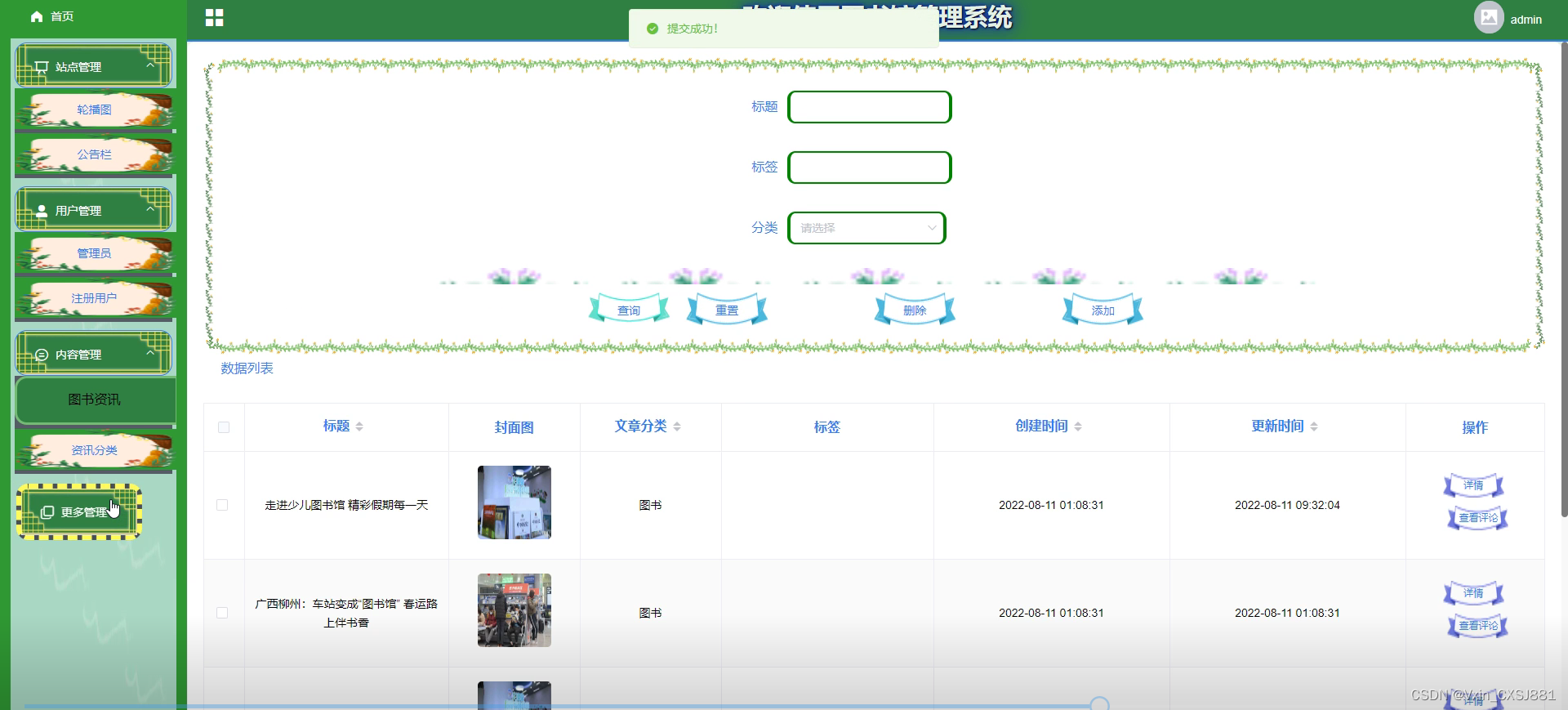Viewport: 1568px width, 710px height.
Task: Check the row 走进少儿图书馆 精彩假期每一天
Action: click(222, 505)
